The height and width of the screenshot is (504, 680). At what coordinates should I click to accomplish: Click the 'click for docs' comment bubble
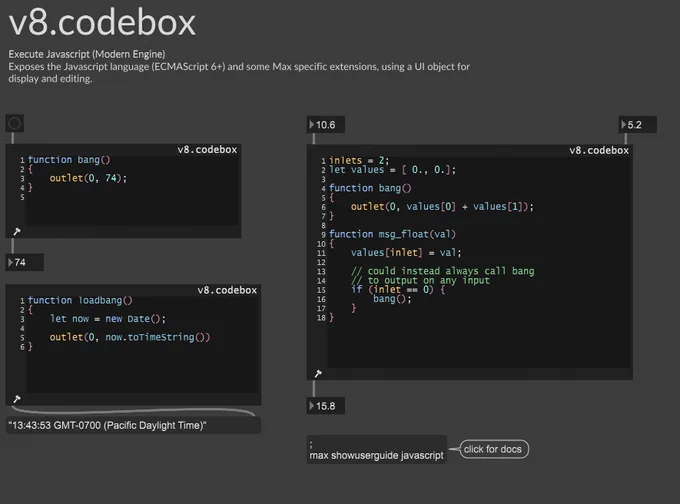[x=494, y=449]
